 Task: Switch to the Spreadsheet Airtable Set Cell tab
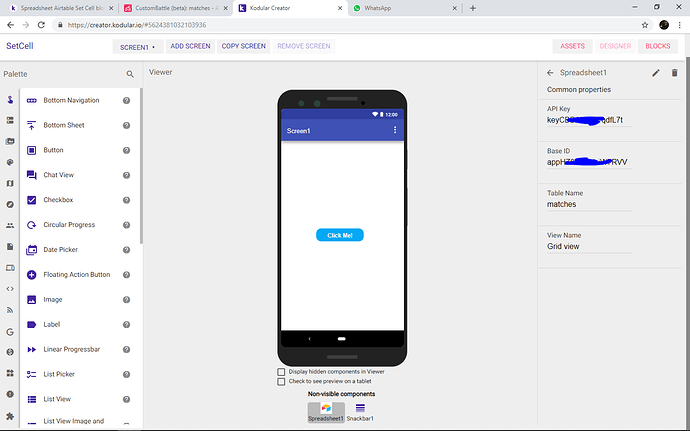click(x=61, y=8)
